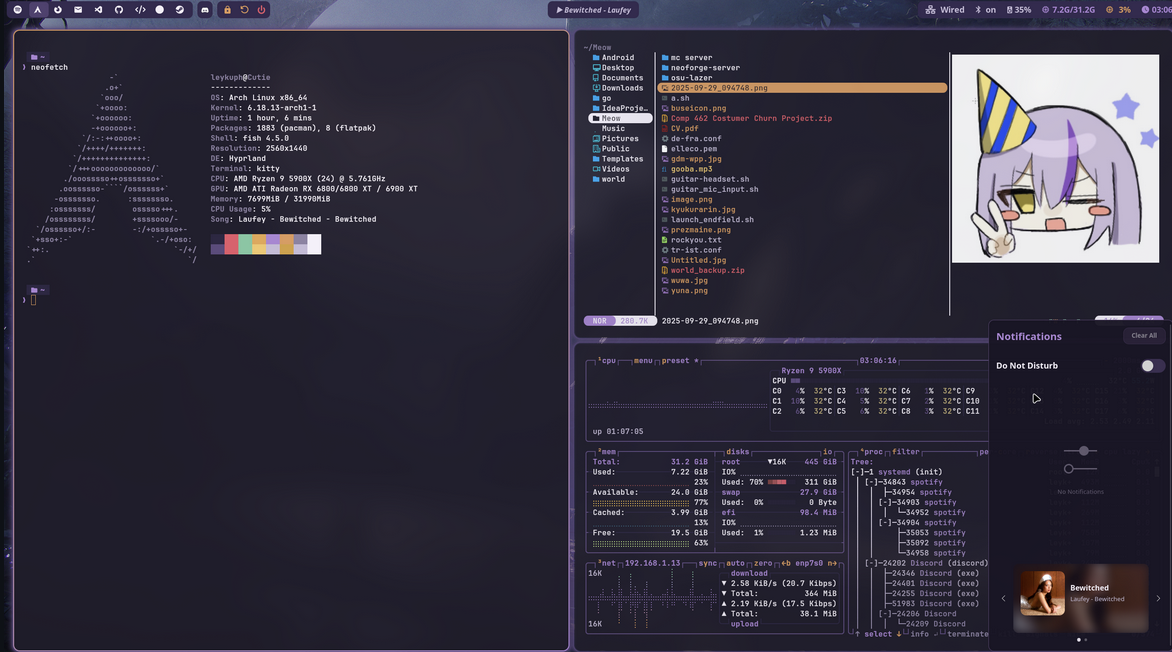Image resolution: width=1172 pixels, height=652 pixels.
Task: Click the io tab in btop disks box
Action: pyautogui.click(x=827, y=452)
